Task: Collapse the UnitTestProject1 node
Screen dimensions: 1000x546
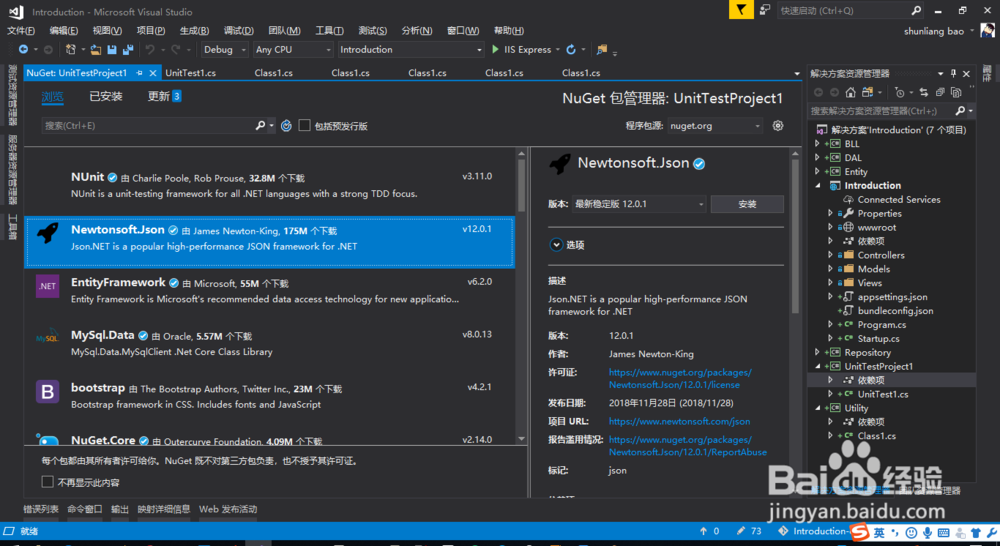Action: (x=818, y=366)
